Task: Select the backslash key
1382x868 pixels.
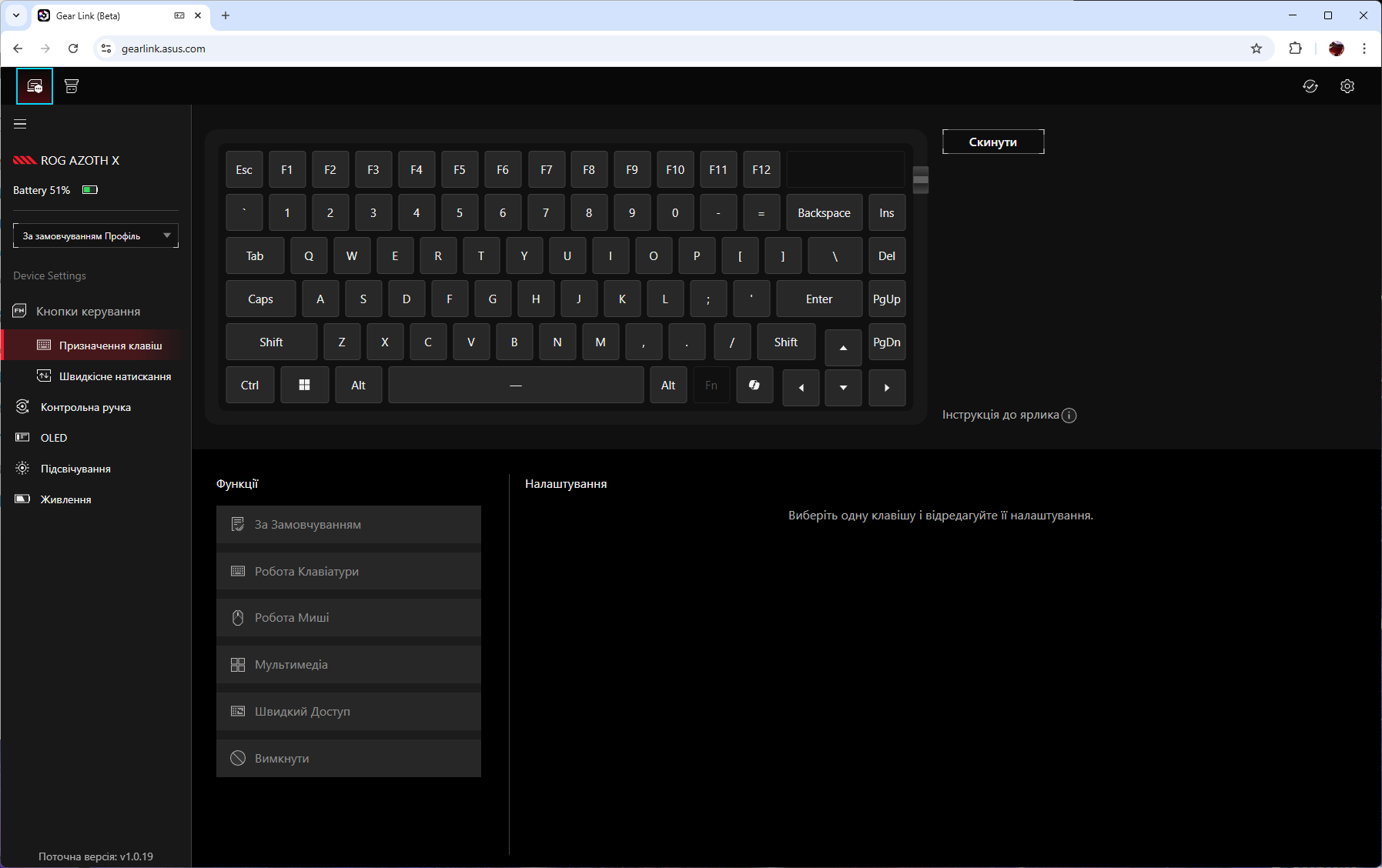Action: tap(835, 255)
